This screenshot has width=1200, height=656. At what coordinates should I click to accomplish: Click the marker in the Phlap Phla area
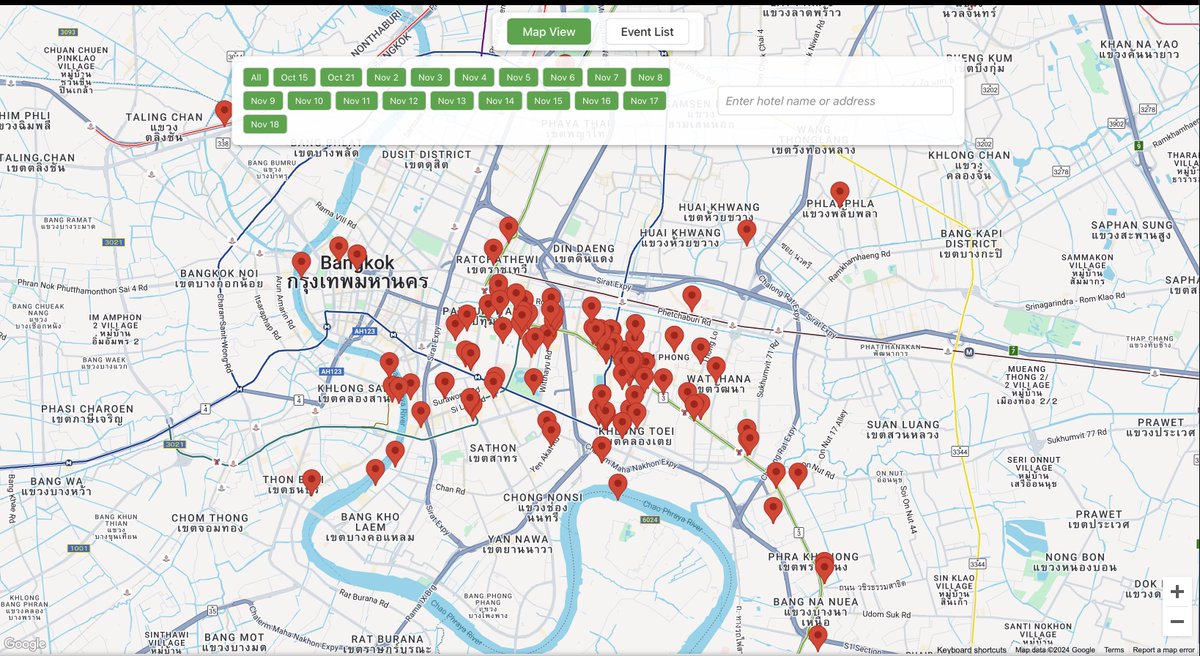point(839,190)
